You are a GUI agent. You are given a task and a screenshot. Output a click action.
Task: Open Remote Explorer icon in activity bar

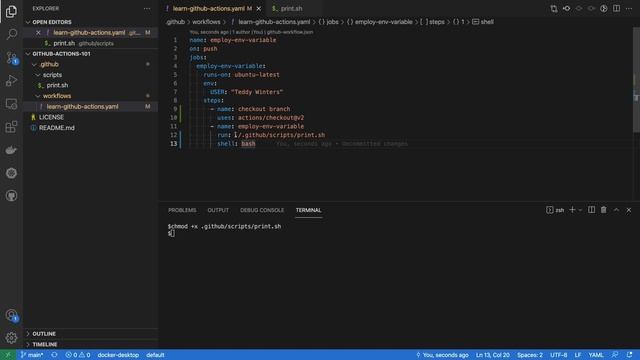click(11, 104)
